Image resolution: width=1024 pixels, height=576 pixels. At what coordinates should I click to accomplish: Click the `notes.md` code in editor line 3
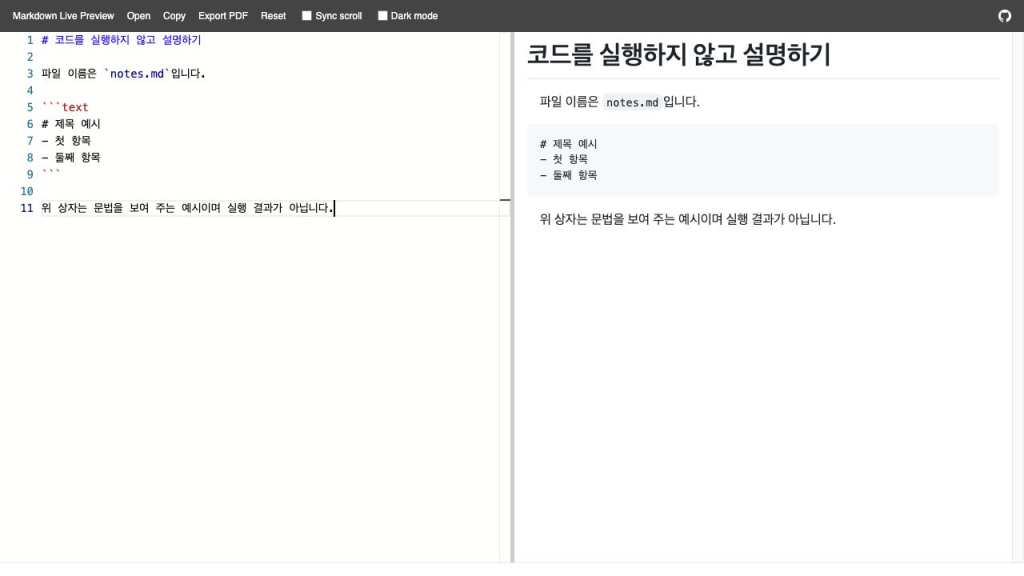point(136,73)
